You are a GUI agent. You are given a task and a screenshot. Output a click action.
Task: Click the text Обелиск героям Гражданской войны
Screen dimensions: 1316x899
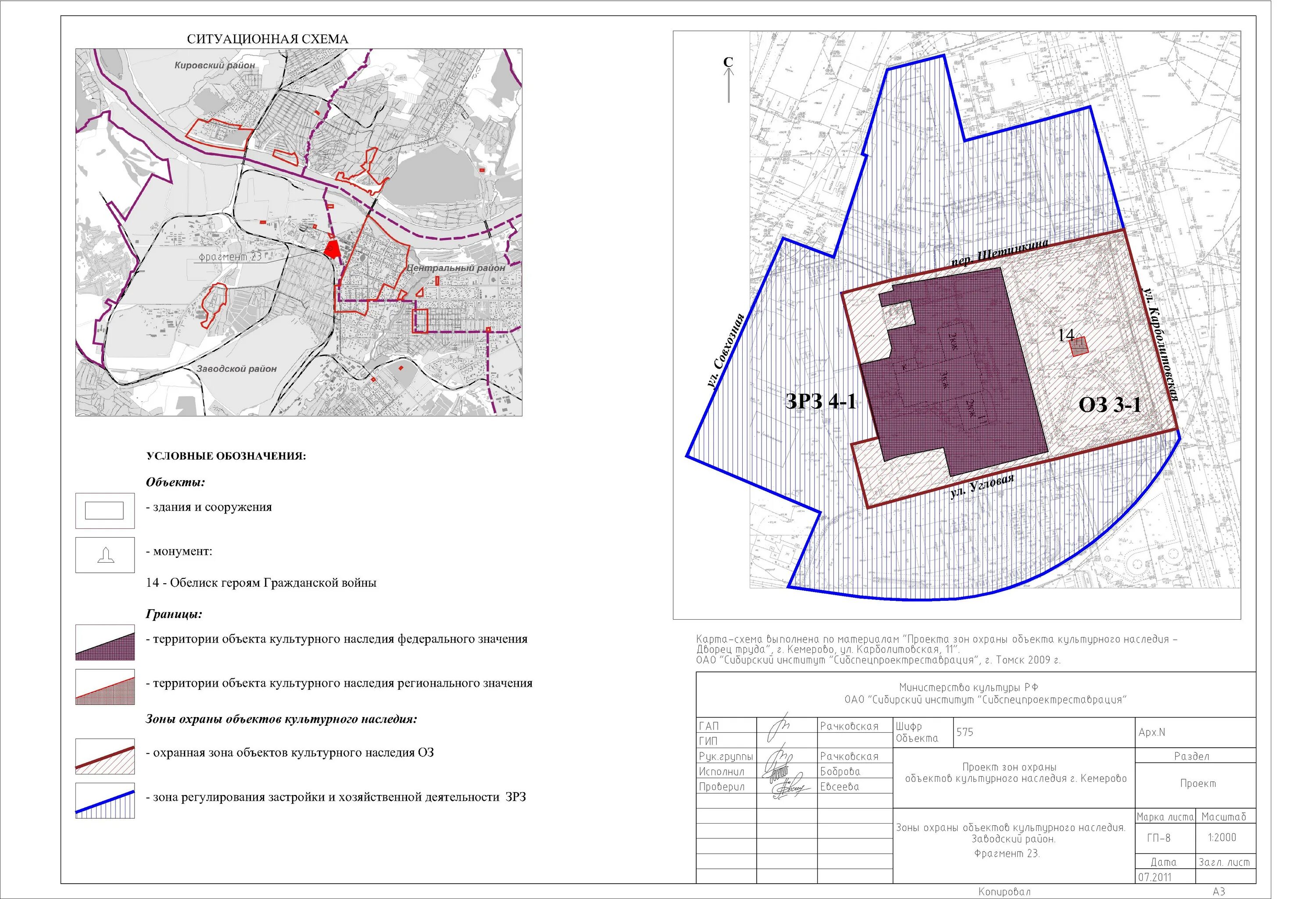(x=273, y=582)
